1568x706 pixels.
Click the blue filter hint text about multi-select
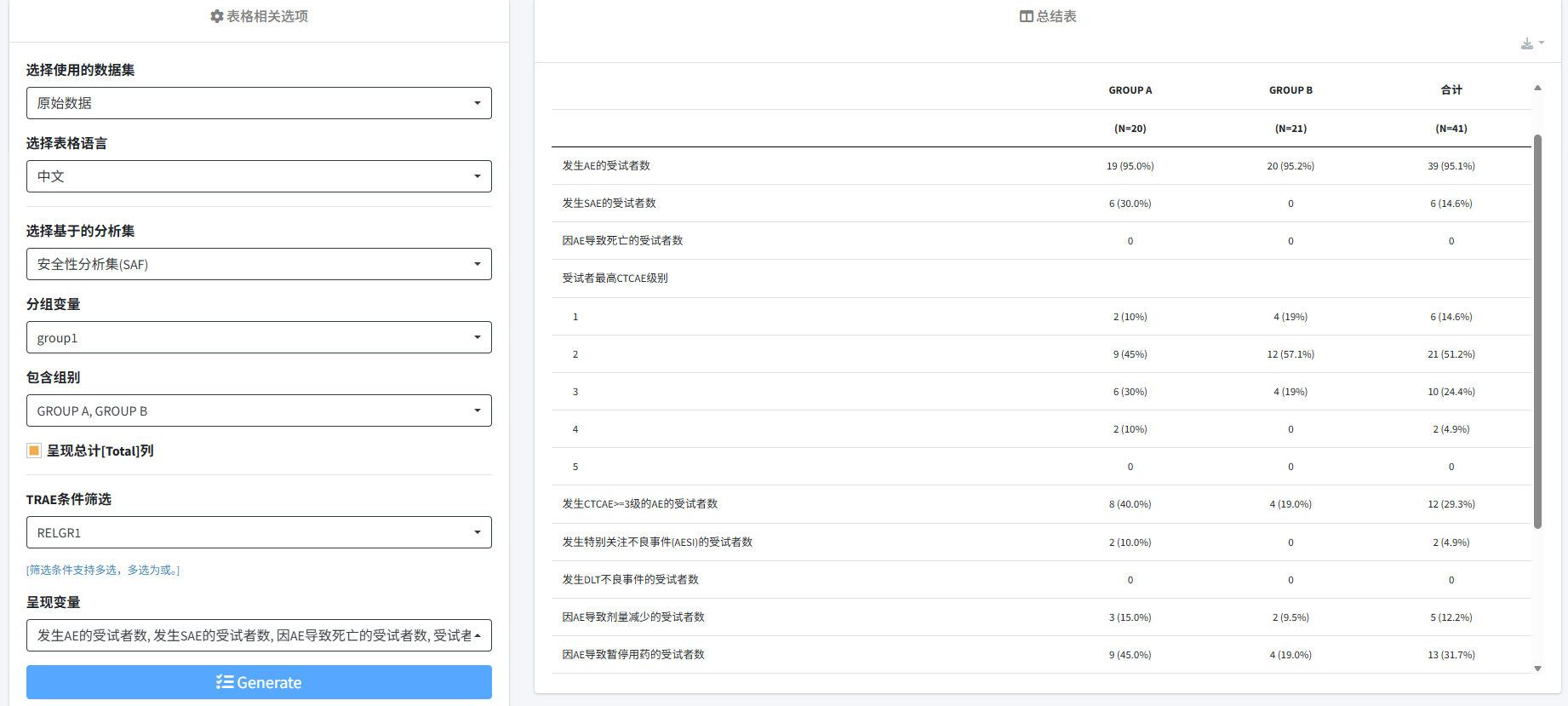tap(103, 570)
